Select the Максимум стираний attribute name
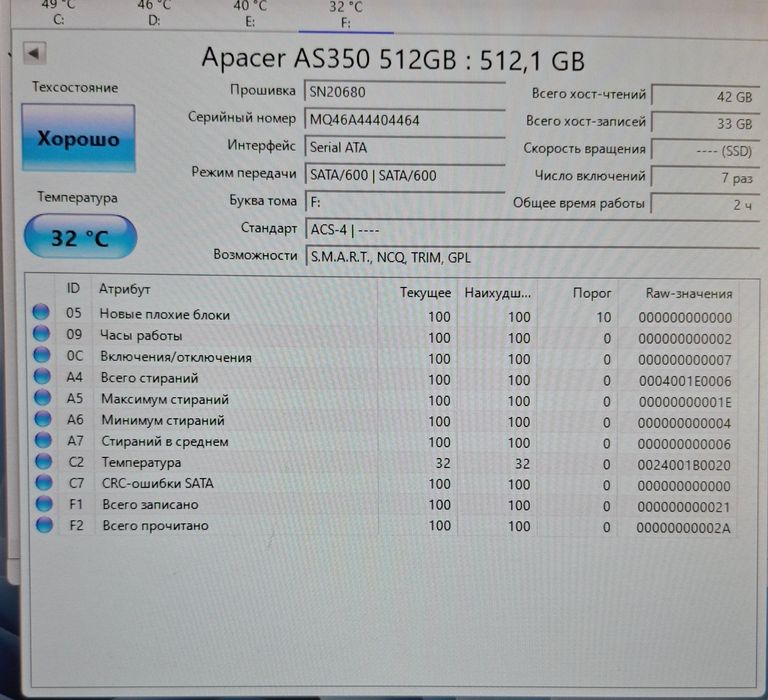This screenshot has height=700, width=768. point(165,399)
